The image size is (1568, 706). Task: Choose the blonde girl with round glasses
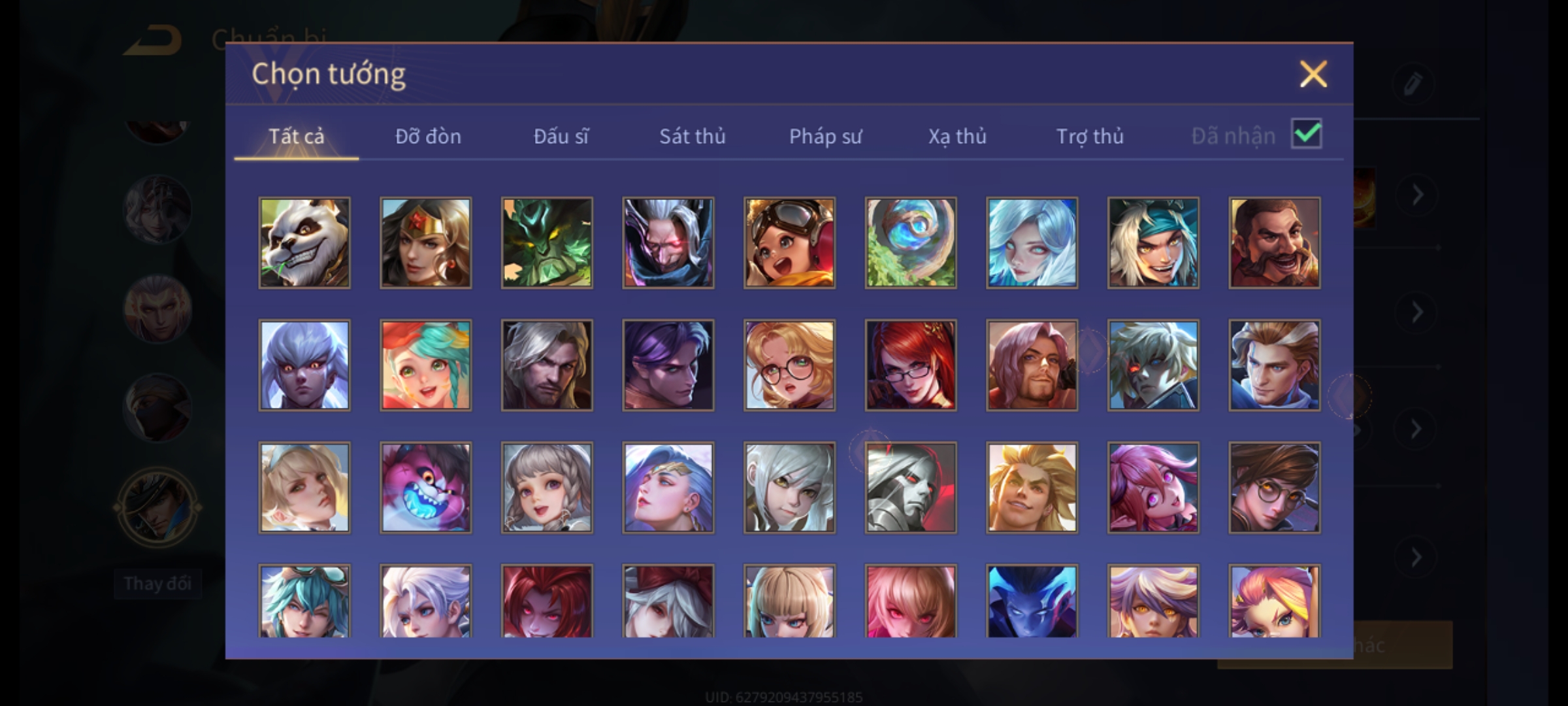(789, 365)
